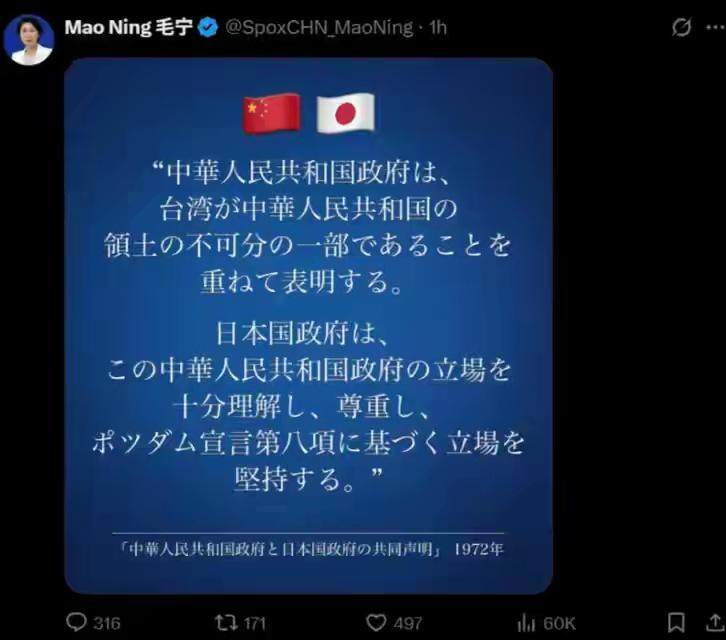
Task: Click the share upload arrow icon
Action: point(715,622)
